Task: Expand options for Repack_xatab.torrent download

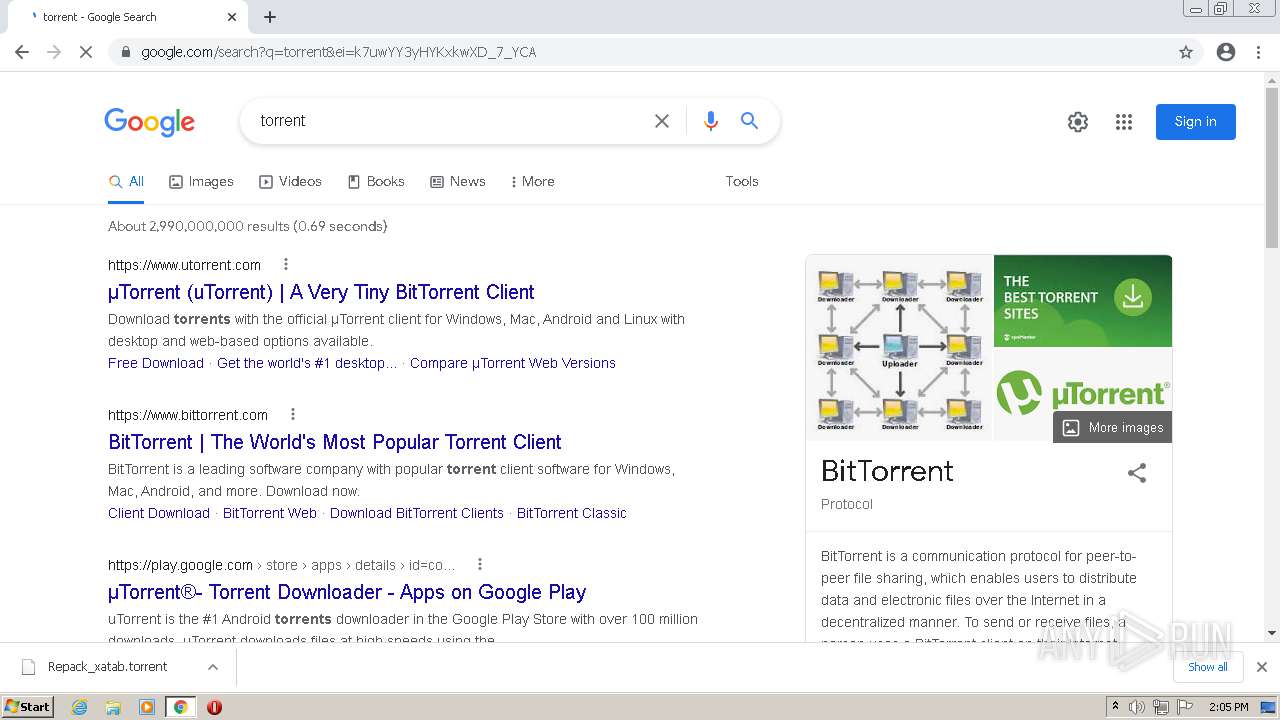Action: click(213, 667)
